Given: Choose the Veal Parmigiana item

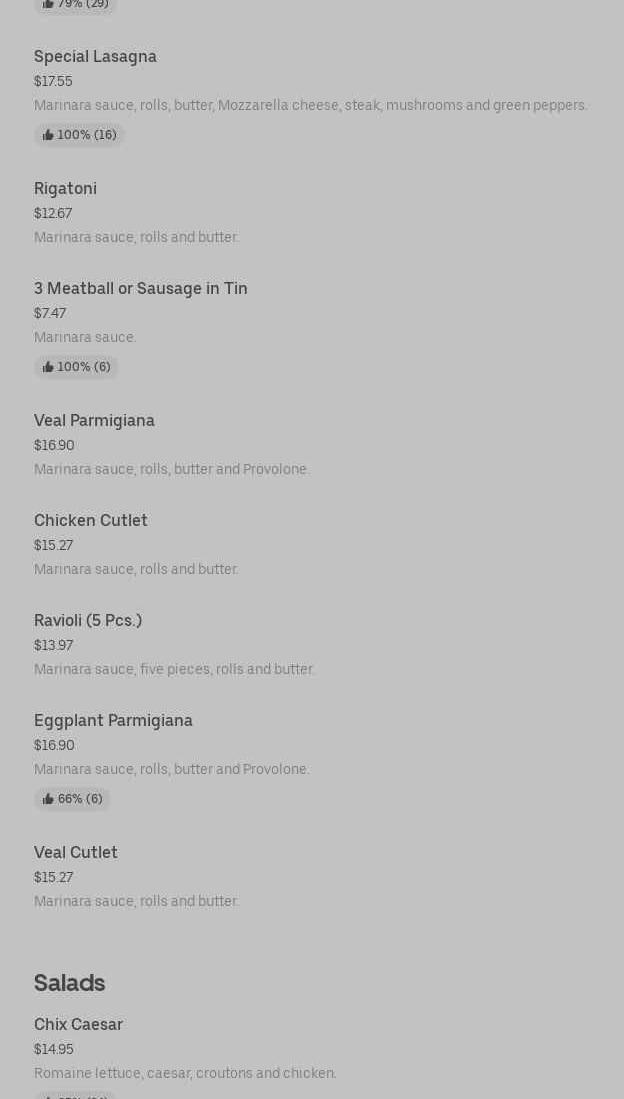Looking at the screenshot, I should (94, 420).
